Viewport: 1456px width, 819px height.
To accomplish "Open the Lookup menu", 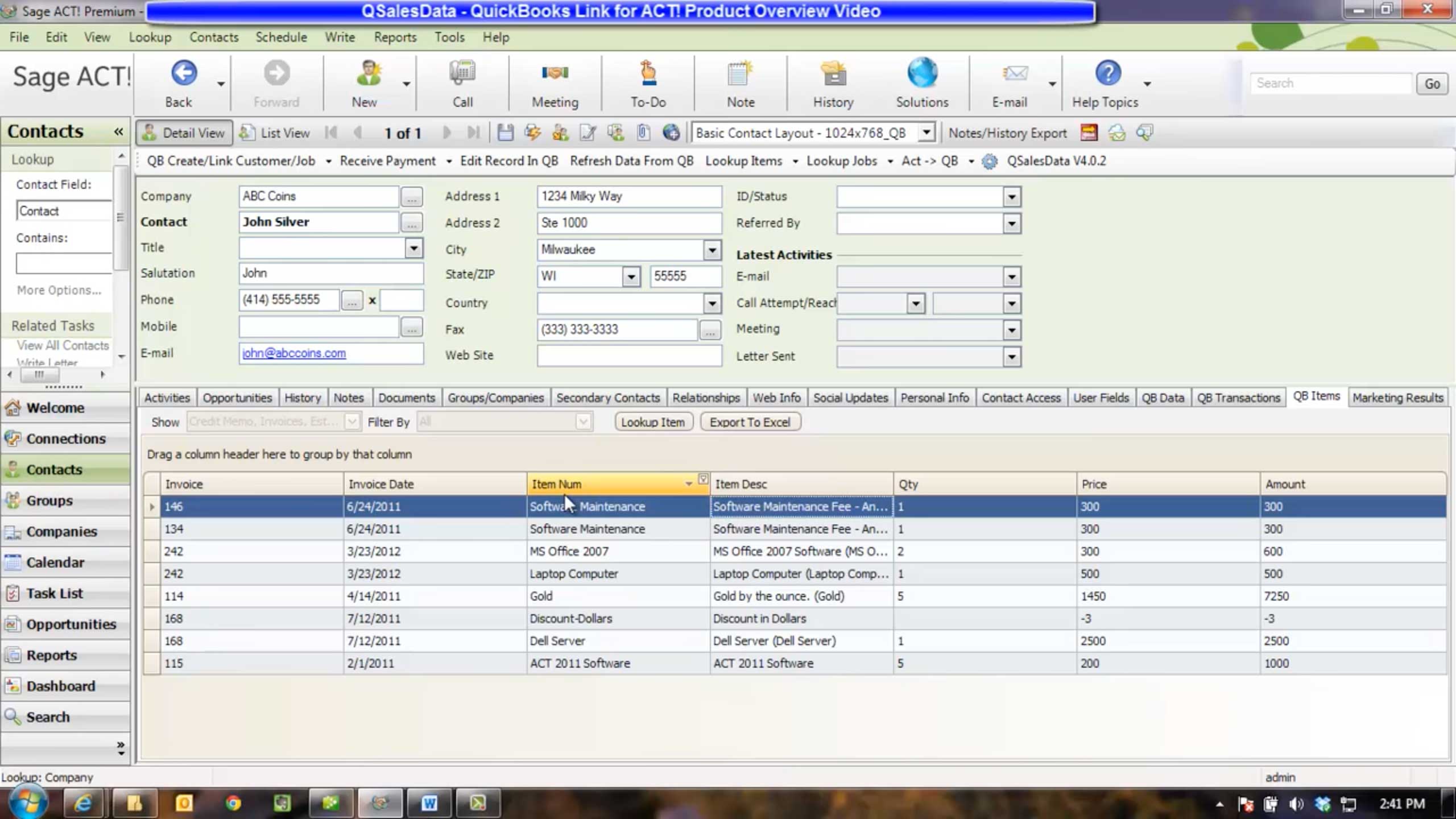I will 150,38.
